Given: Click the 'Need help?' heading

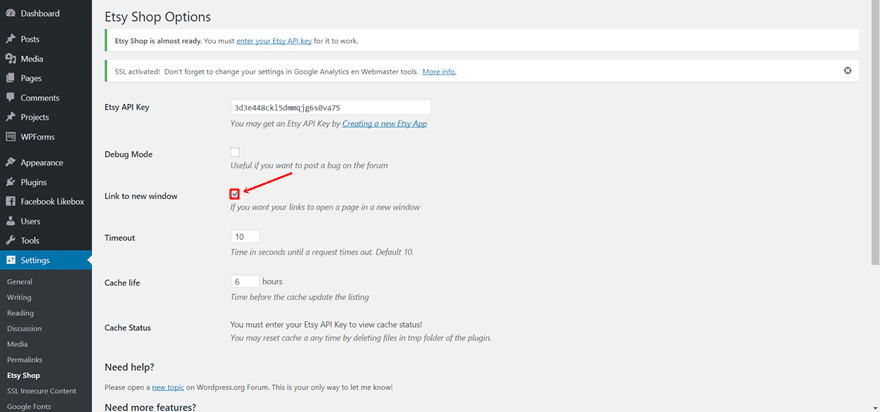Looking at the screenshot, I should [130, 367].
